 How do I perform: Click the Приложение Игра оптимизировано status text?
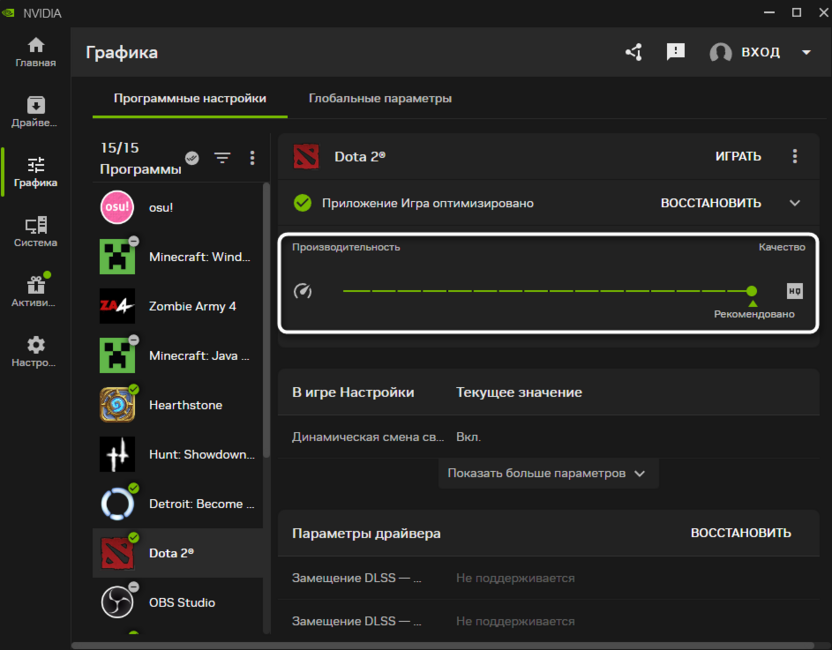(x=428, y=203)
